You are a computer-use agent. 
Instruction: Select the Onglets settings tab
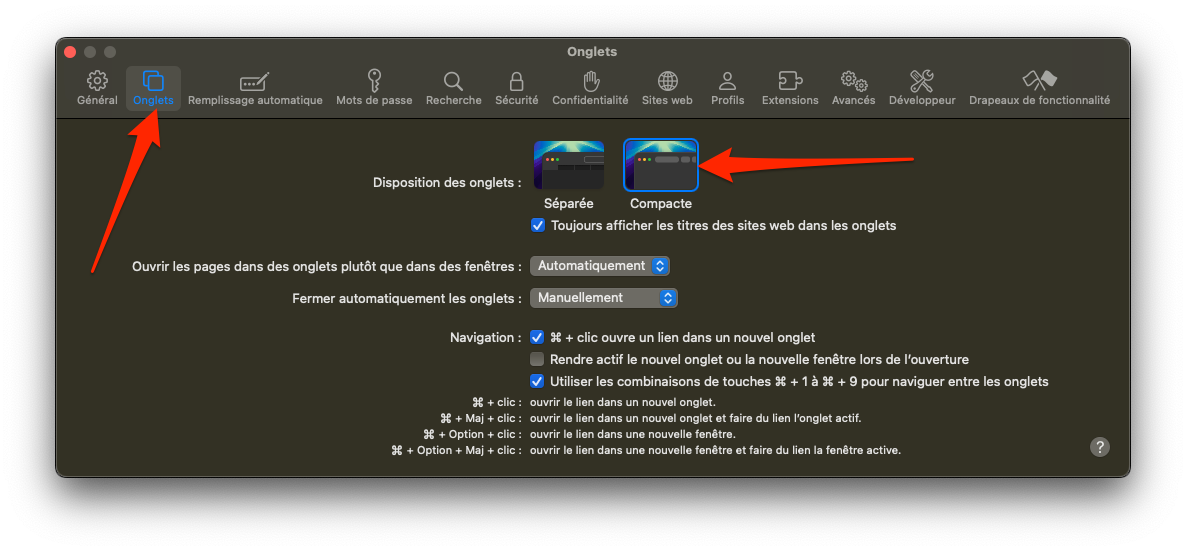pyautogui.click(x=153, y=88)
